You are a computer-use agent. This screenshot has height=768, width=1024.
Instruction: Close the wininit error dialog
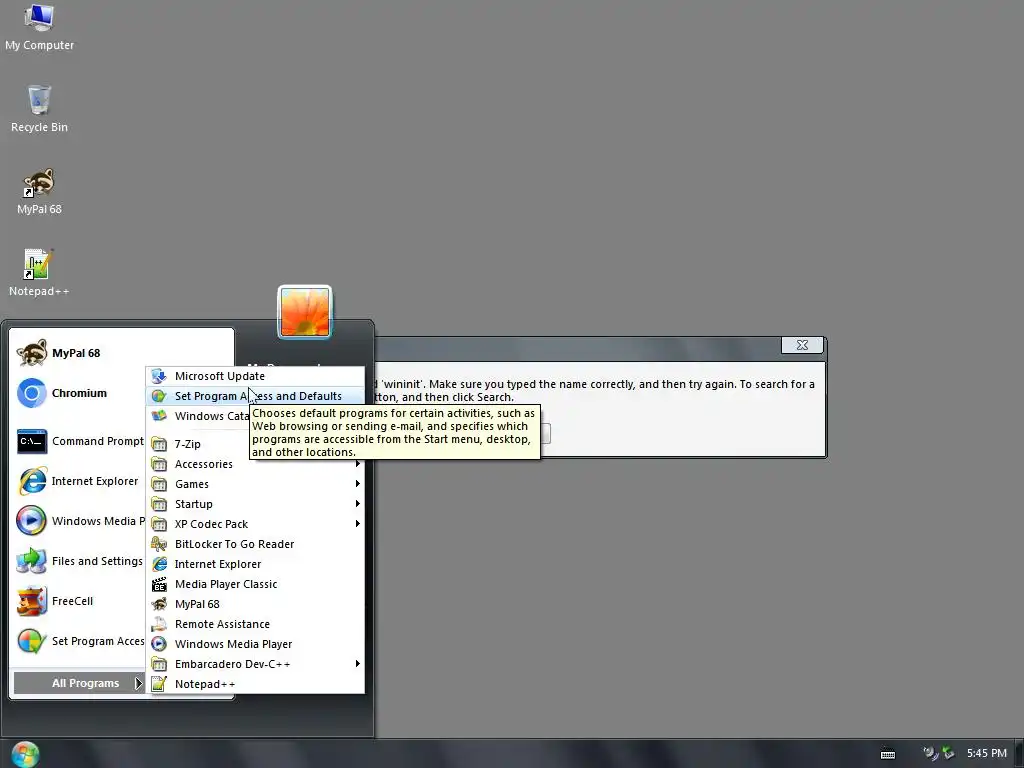pyautogui.click(x=802, y=345)
